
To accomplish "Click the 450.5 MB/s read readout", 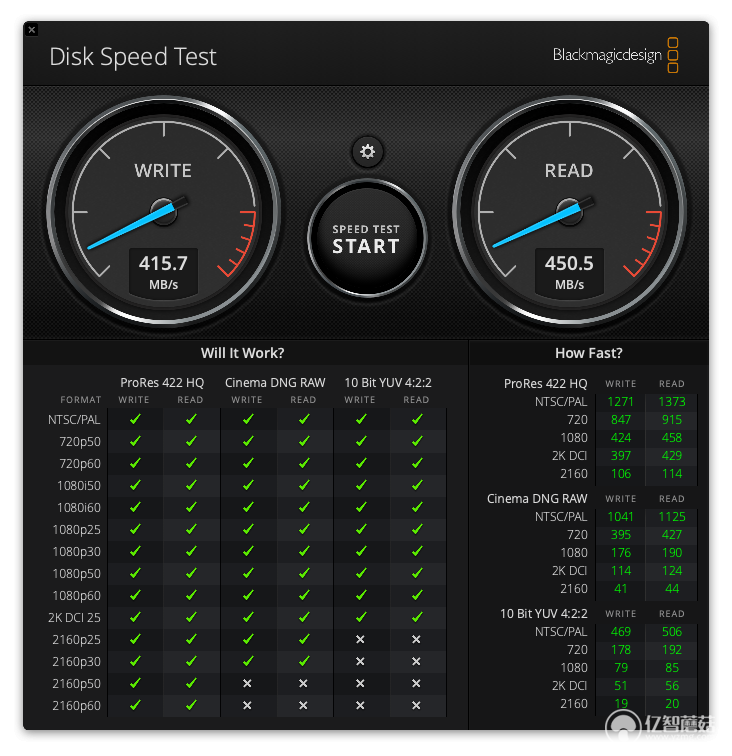I will point(569,272).
